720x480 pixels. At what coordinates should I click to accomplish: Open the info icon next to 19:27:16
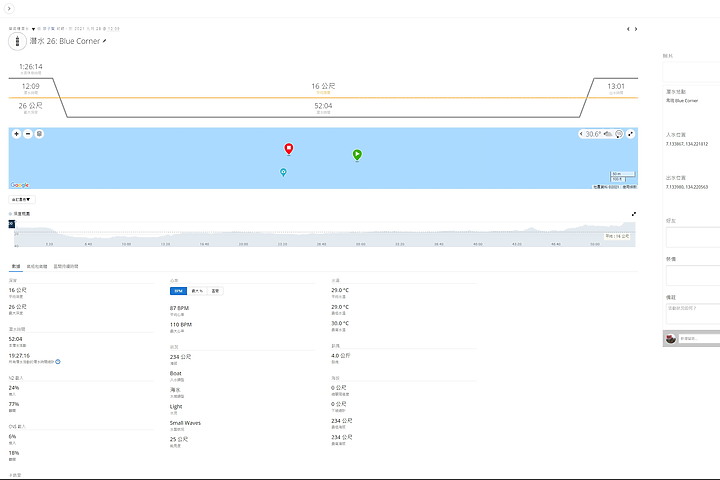[x=58, y=362]
